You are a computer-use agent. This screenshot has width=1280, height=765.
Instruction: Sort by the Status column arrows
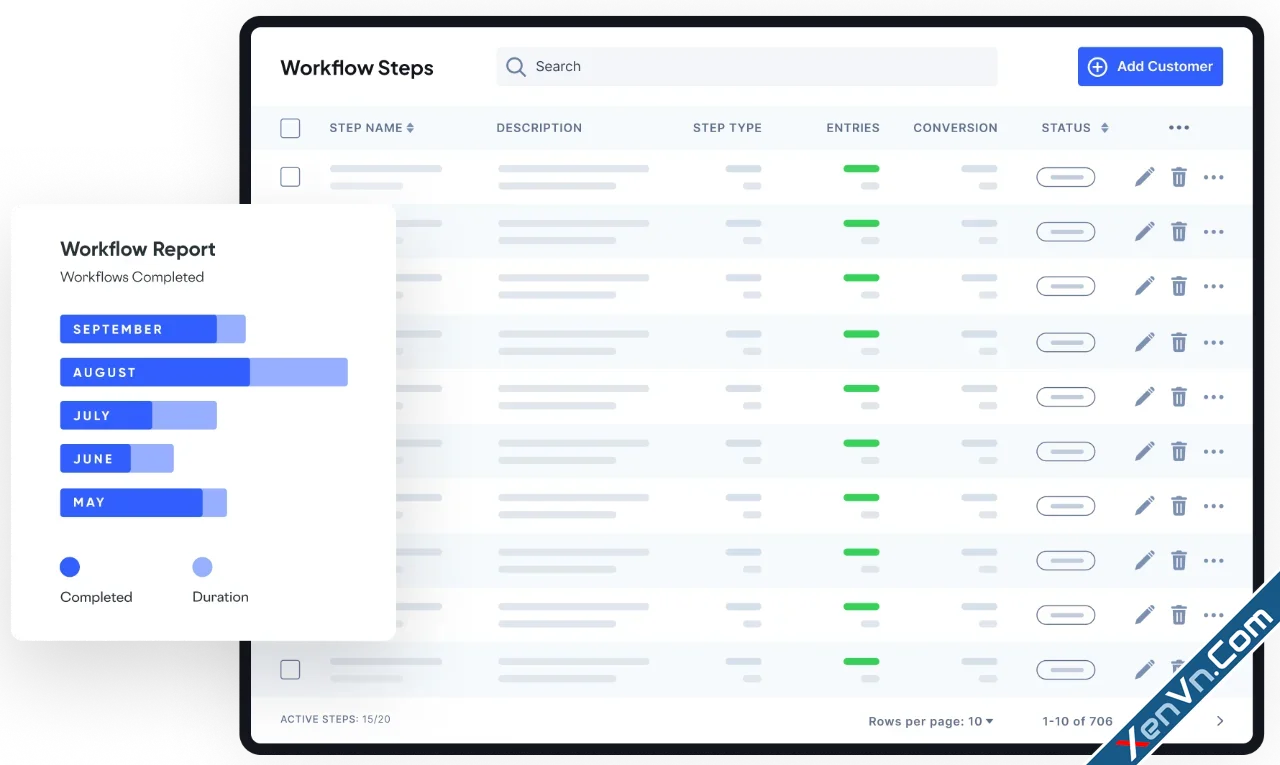point(1104,128)
